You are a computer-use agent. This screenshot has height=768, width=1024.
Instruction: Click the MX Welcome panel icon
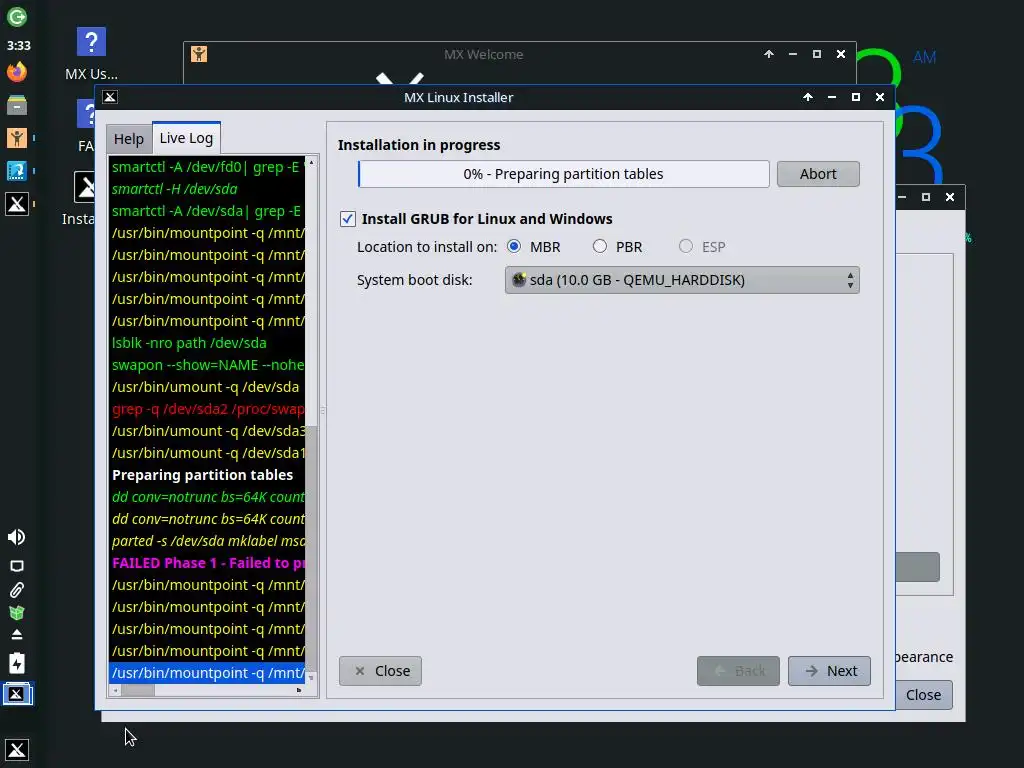click(17, 138)
